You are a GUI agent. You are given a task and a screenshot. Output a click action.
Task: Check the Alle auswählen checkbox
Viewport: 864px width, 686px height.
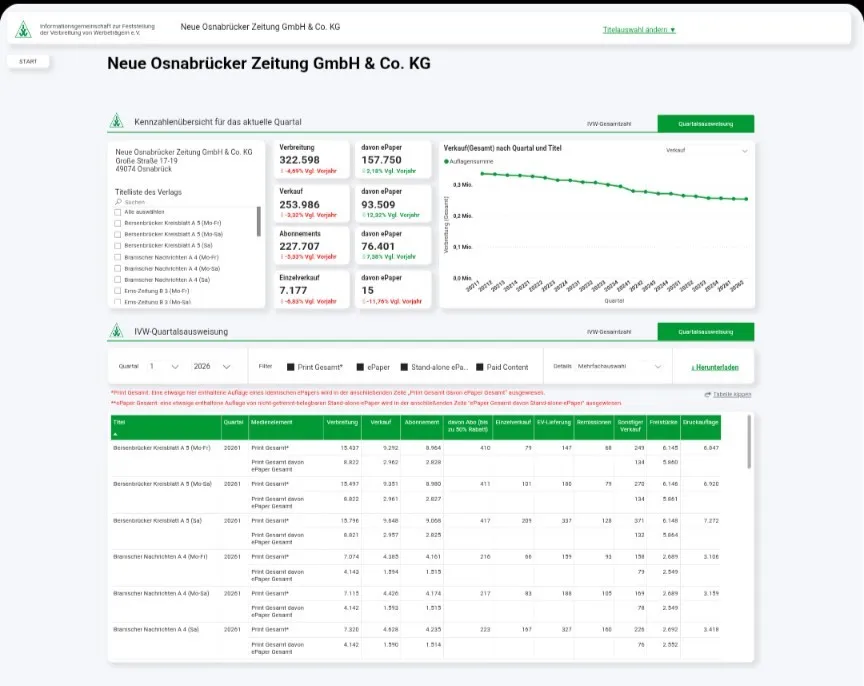pyautogui.click(x=117, y=212)
